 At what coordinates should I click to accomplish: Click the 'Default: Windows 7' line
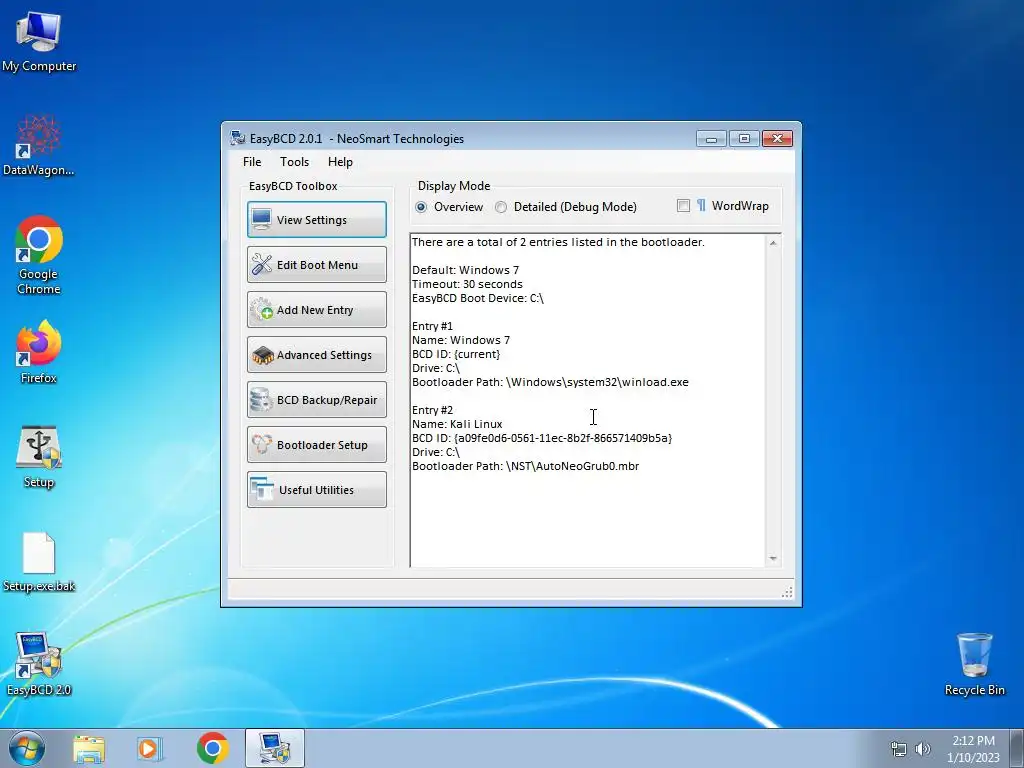pos(466,270)
